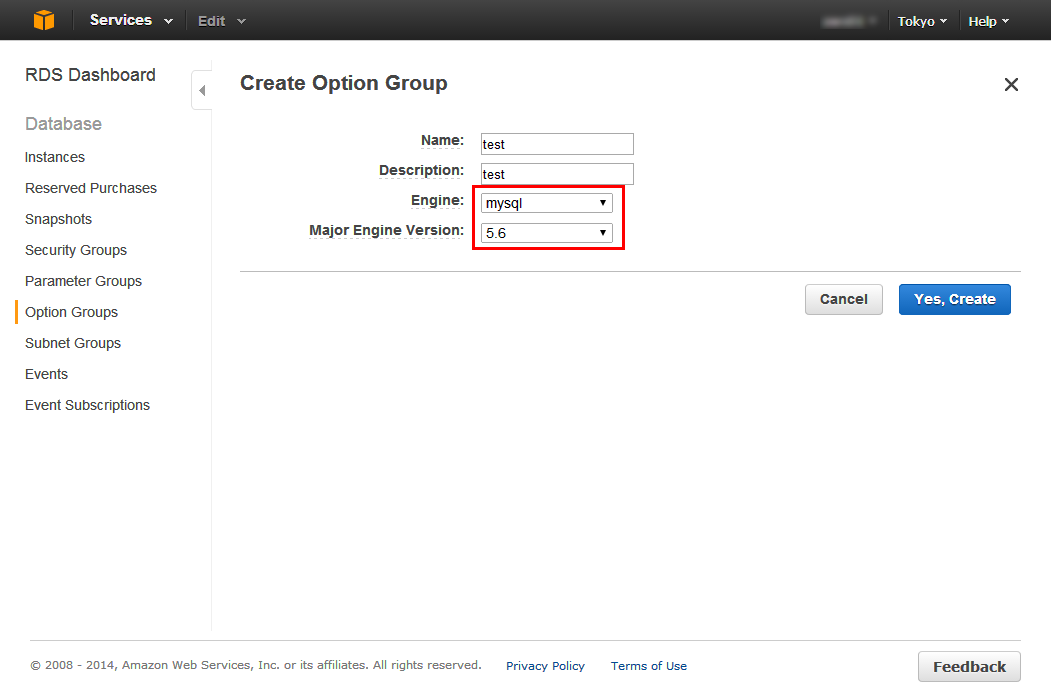Select Option Groups in the sidebar
Viewport: 1051px width, 691px height.
(x=71, y=312)
